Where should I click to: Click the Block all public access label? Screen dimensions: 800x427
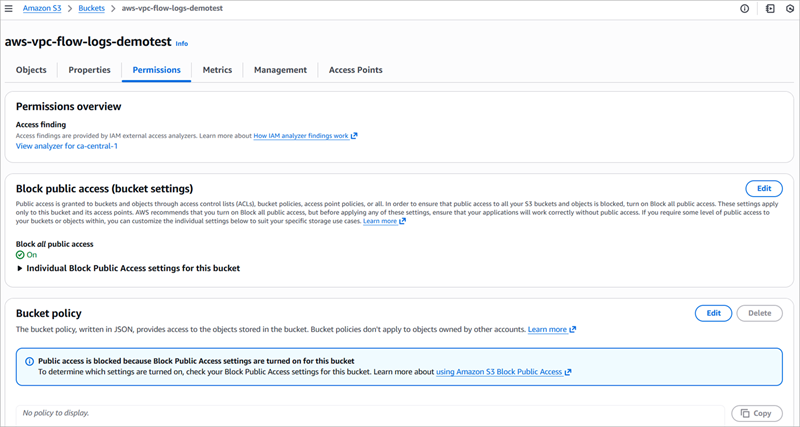pos(55,244)
